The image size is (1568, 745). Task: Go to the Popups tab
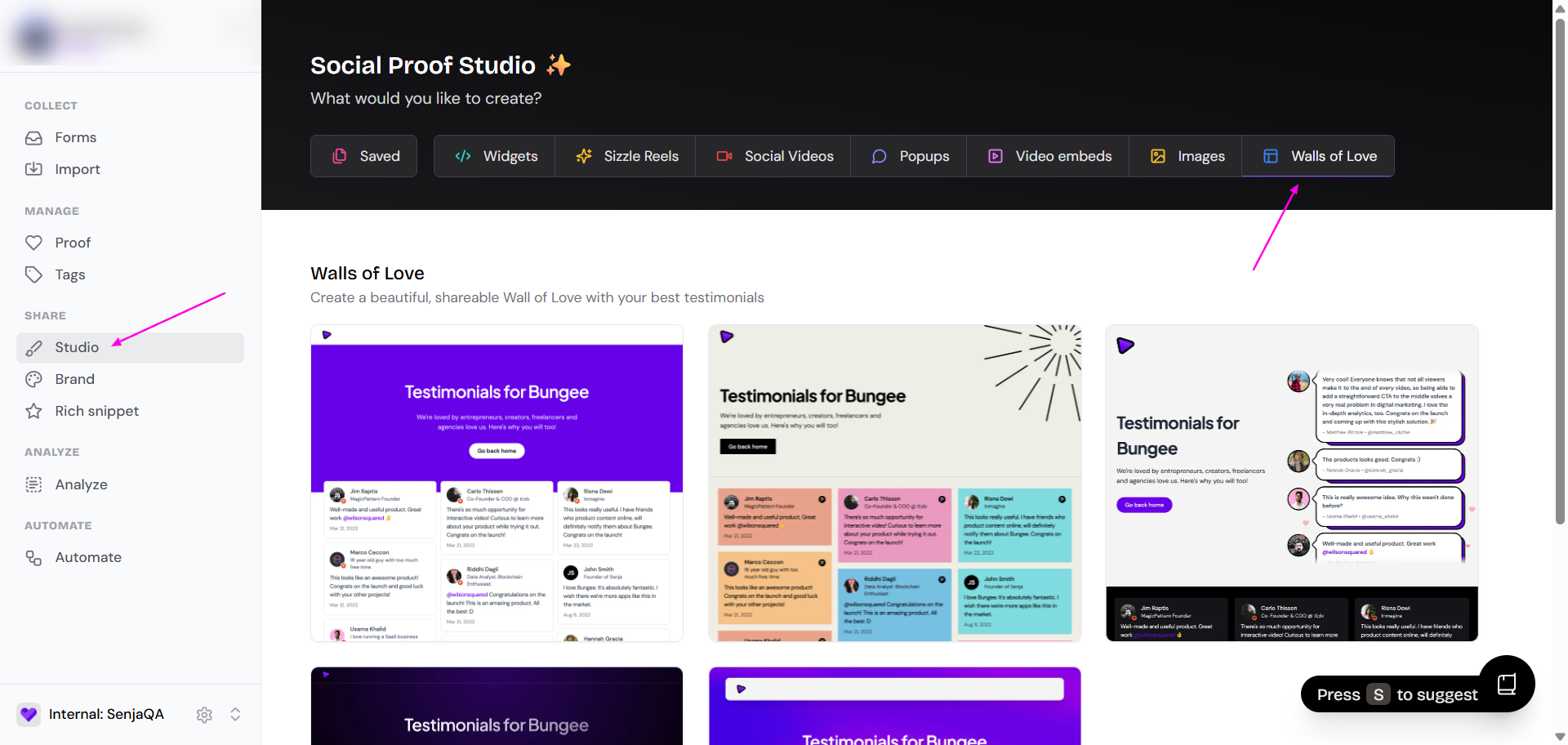pyautogui.click(x=910, y=156)
